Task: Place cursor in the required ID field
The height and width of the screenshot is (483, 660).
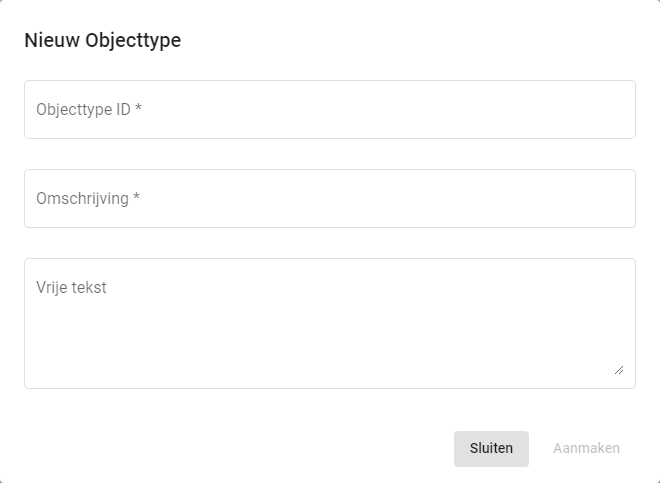Action: (x=330, y=109)
